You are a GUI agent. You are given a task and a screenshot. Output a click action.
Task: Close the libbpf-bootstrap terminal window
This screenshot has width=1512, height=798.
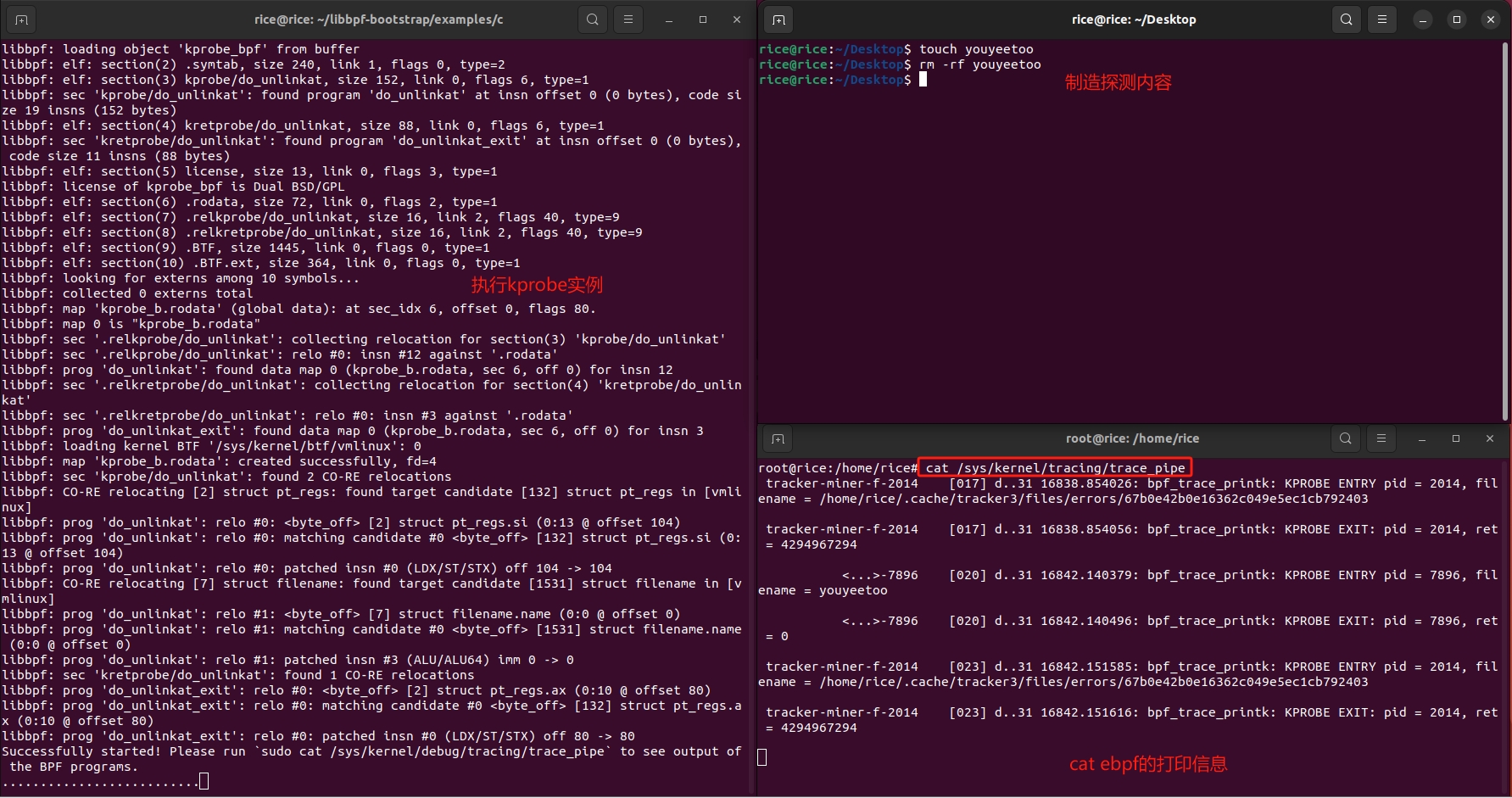(x=737, y=20)
